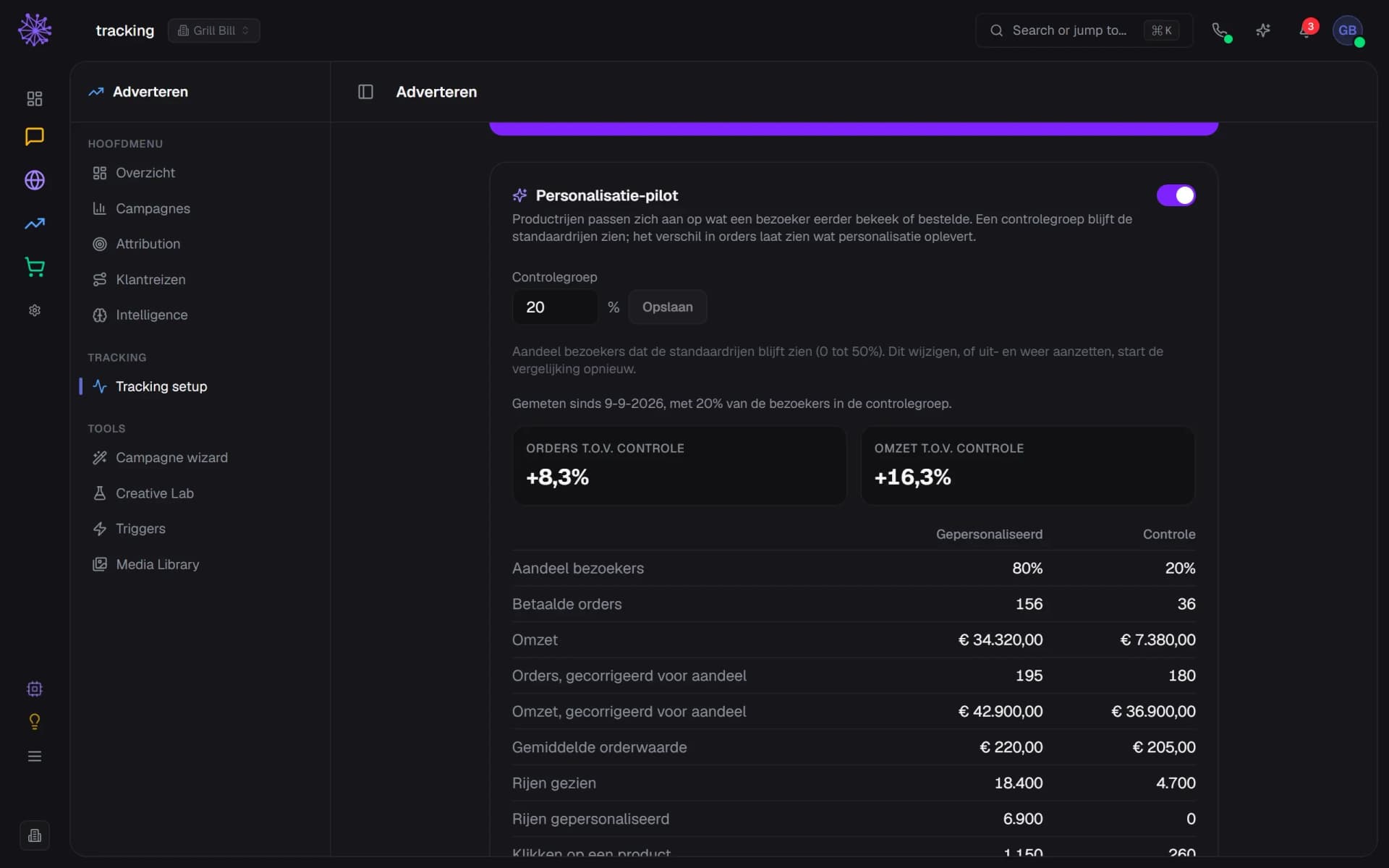The image size is (1389, 868).
Task: Click the Gemiddelde orderwaarde row label
Action: tap(599, 747)
